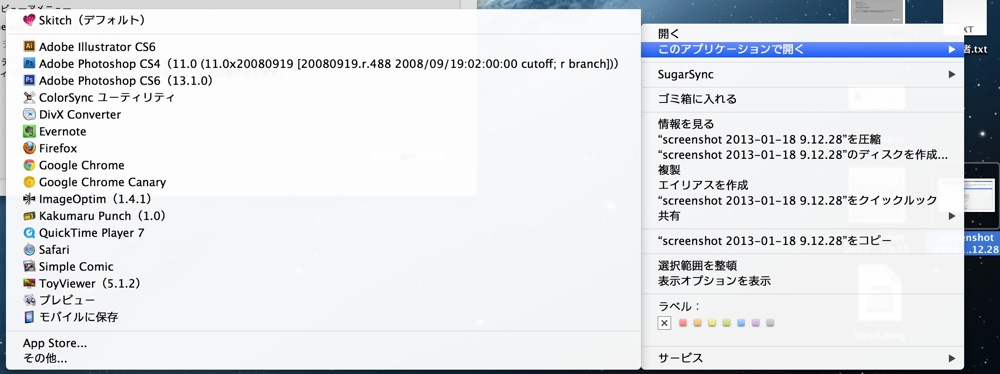The height and width of the screenshot is (374, 1000).
Task: Click the DivX Converter icon
Action: pos(29,114)
